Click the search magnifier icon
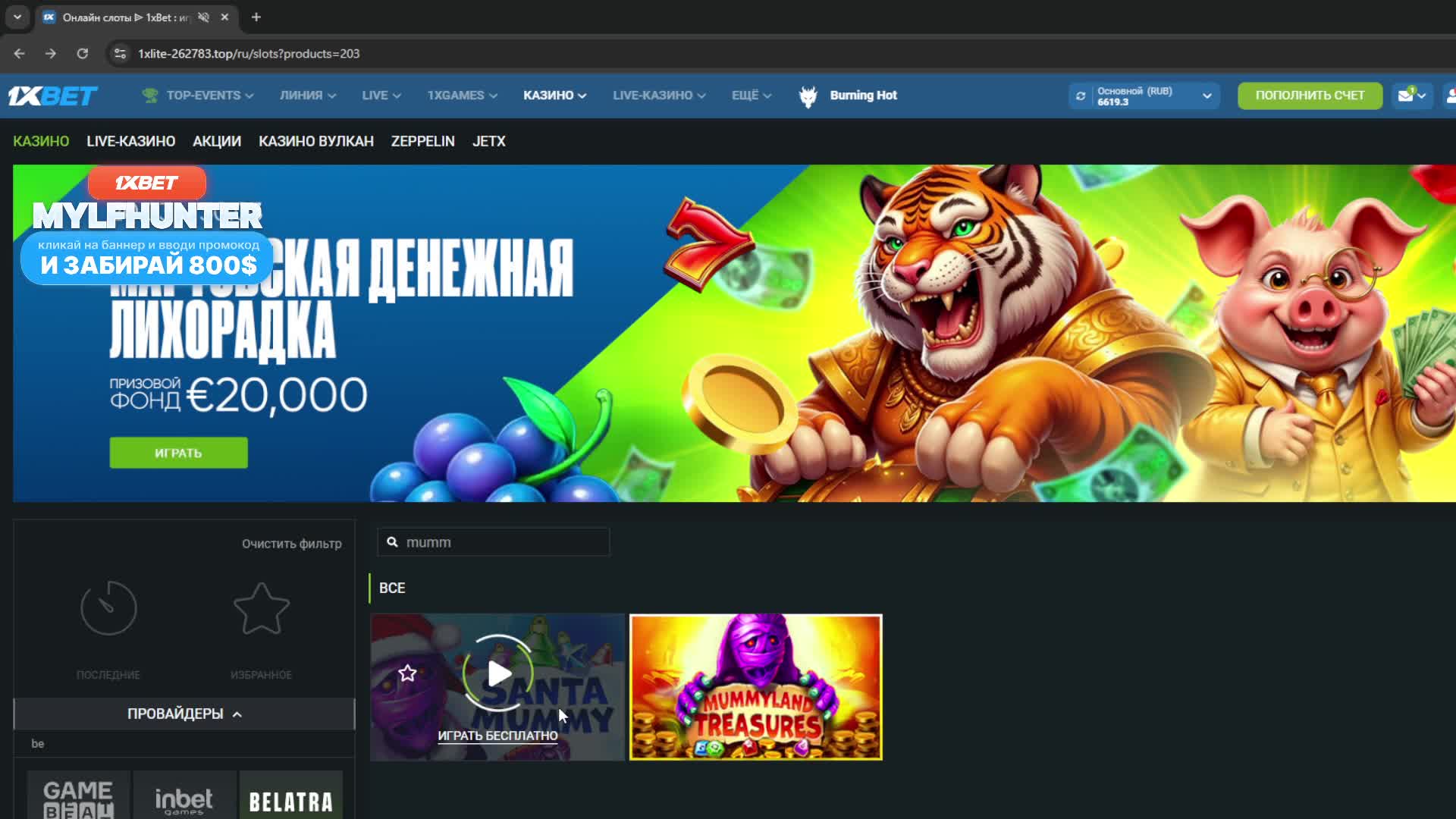Viewport: 1456px width, 819px height. 392,542
